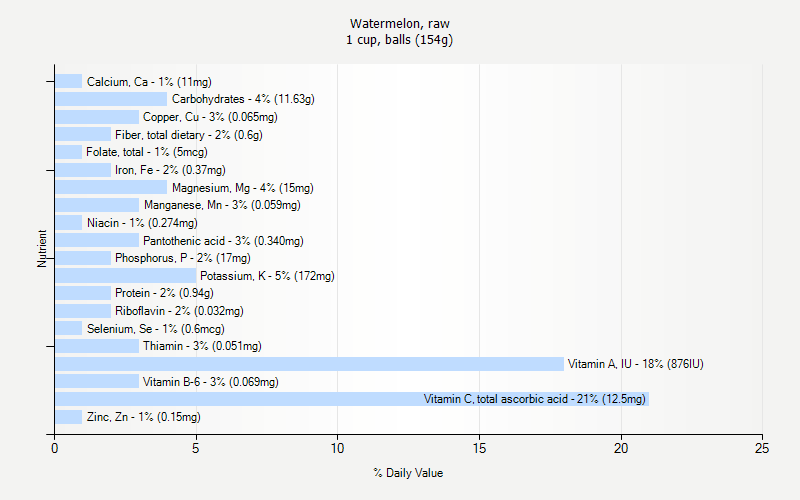
Task: Click the x-axis tick label 25
Action: pos(762,448)
